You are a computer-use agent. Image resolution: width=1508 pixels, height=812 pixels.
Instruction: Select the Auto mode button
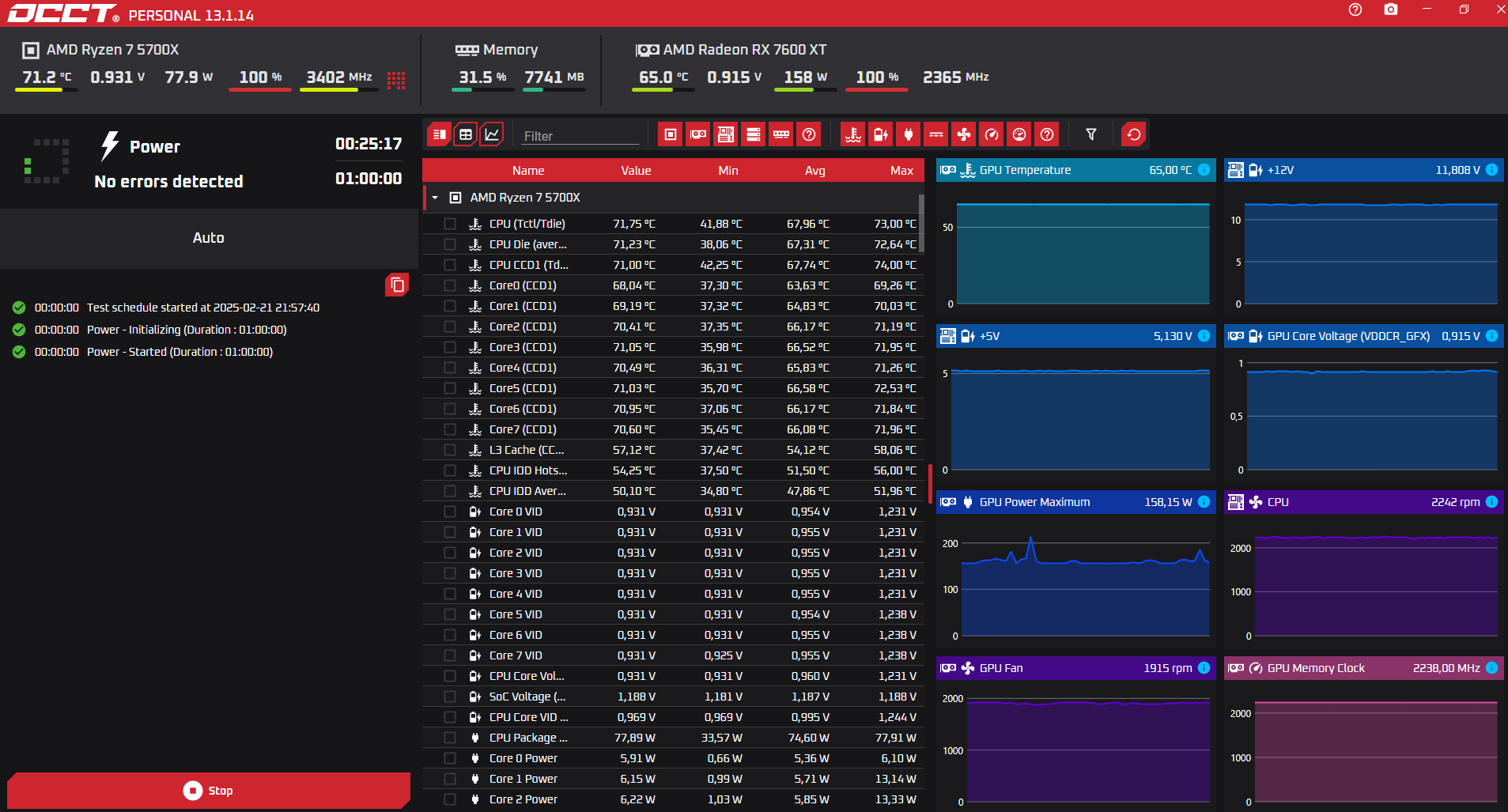(209, 238)
